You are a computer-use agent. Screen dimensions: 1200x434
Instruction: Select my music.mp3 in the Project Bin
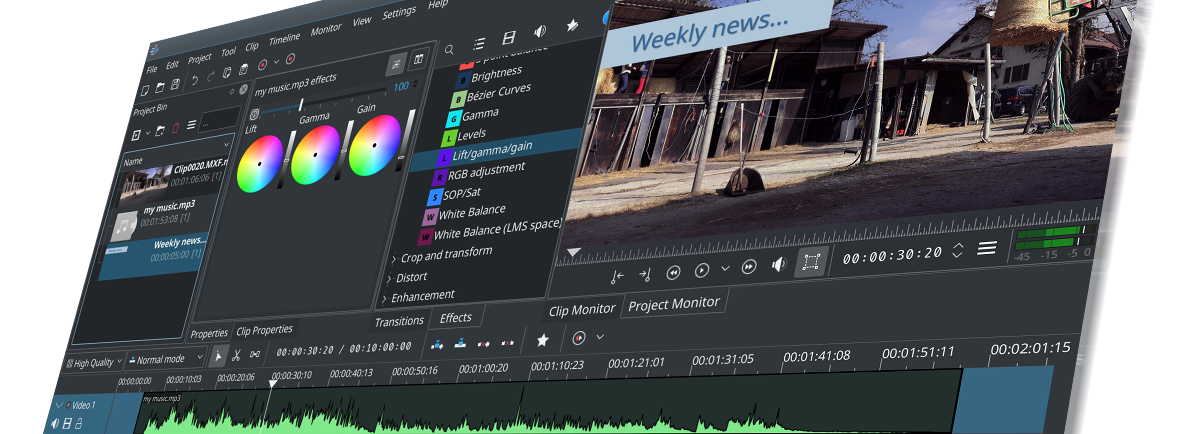tap(168, 207)
